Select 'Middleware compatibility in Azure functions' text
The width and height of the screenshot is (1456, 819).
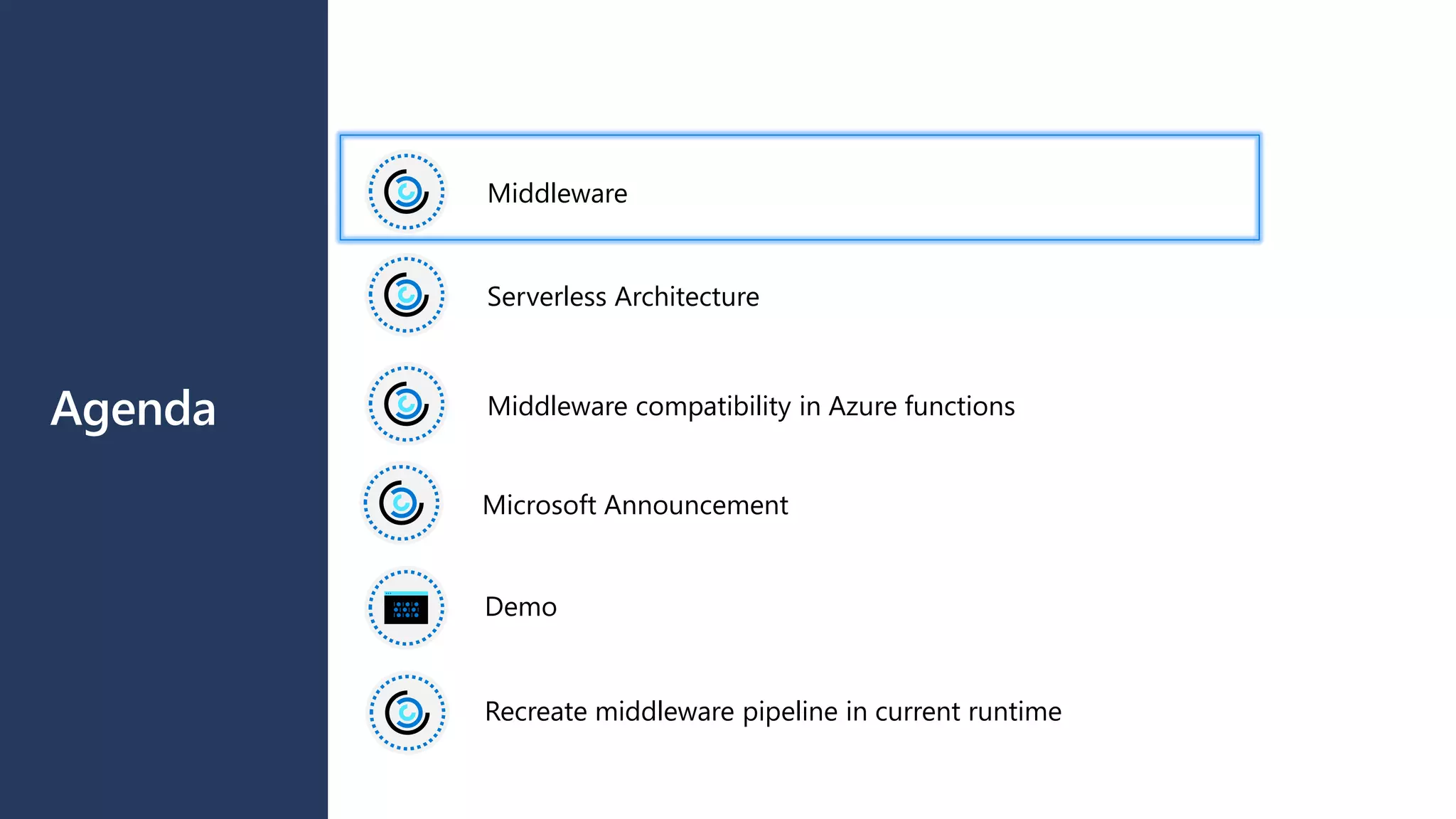click(x=751, y=407)
